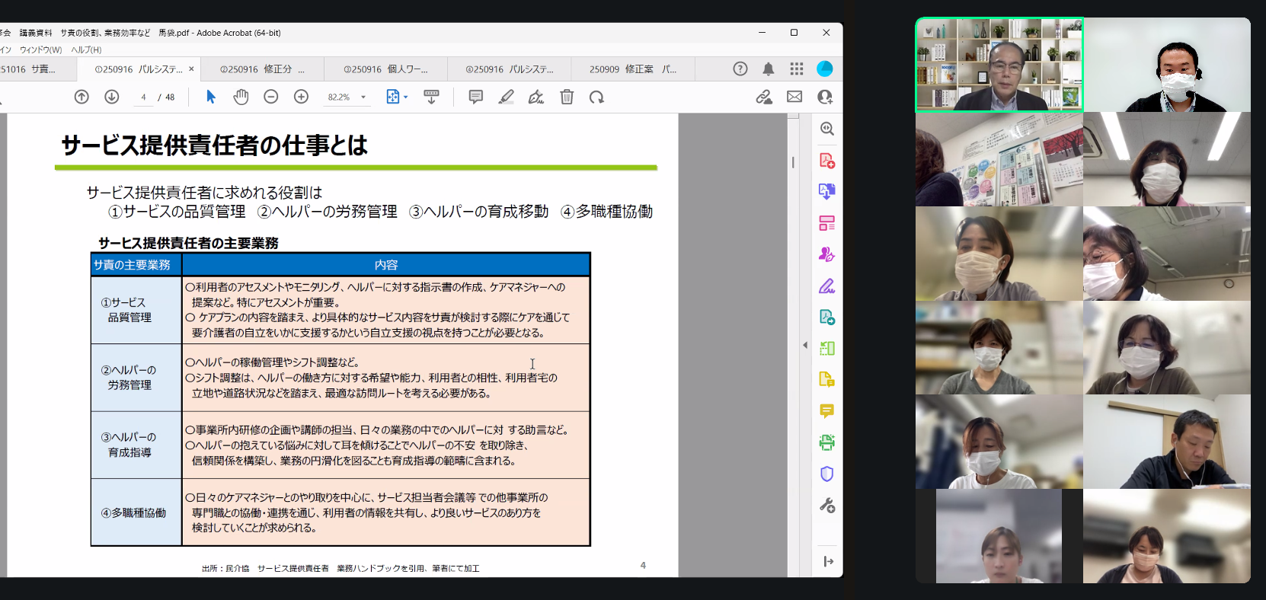Go to next page with down arrow
Image resolution: width=1266 pixels, height=600 pixels.
click(x=112, y=97)
